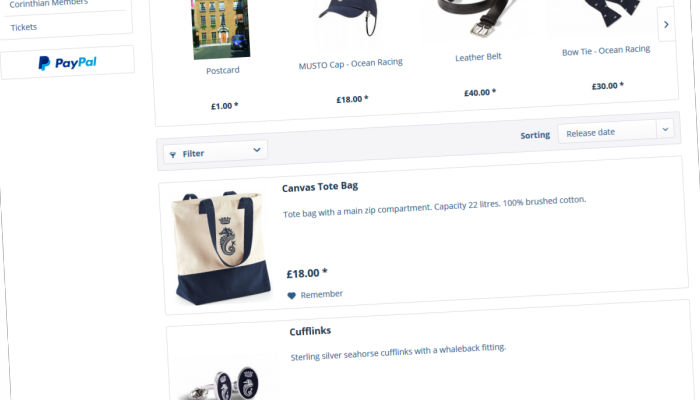Open the Postcard product link
Viewport: 700px width, 400px height.
click(223, 71)
